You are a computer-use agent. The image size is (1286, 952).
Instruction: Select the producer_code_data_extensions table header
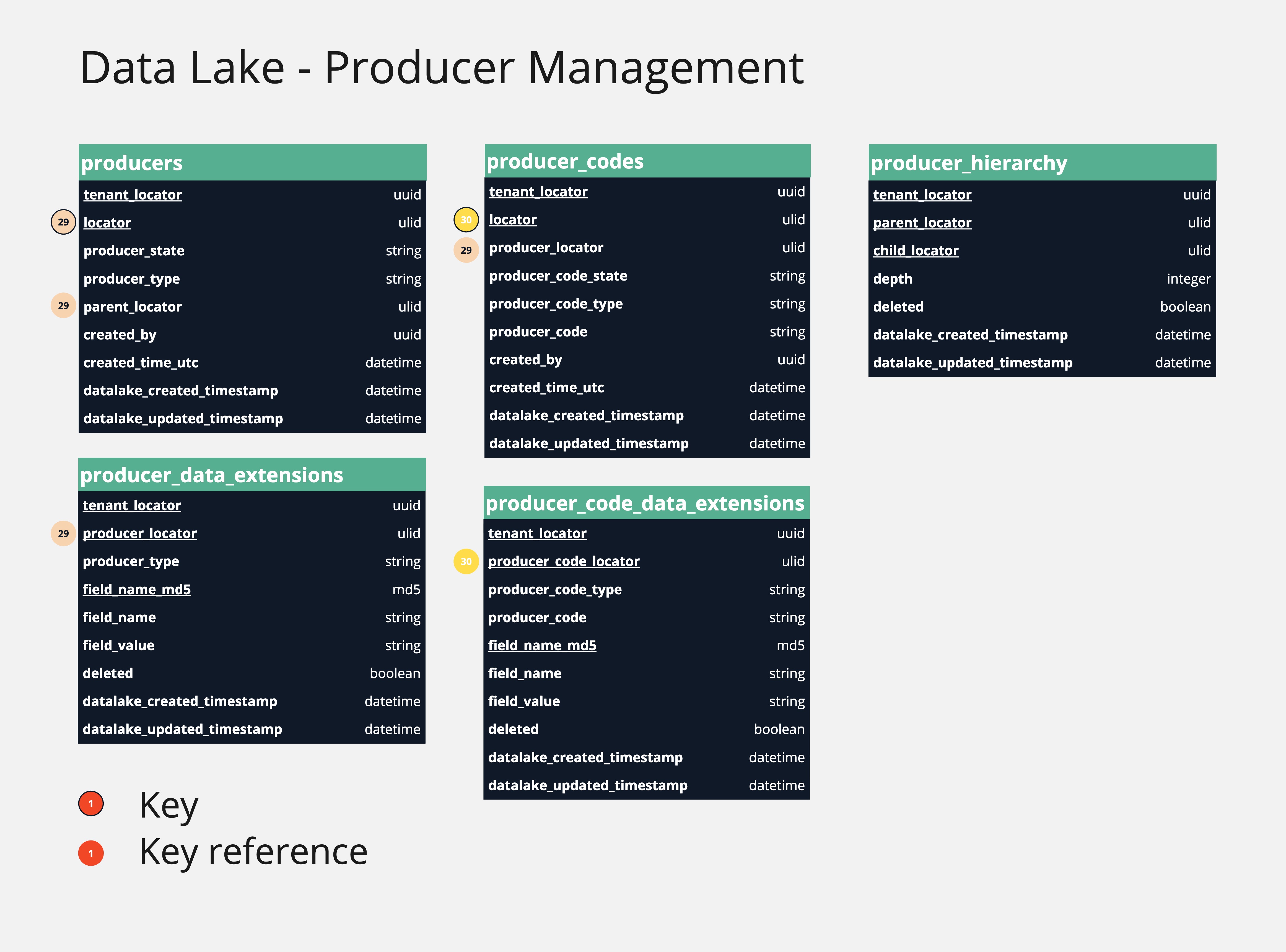click(646, 503)
